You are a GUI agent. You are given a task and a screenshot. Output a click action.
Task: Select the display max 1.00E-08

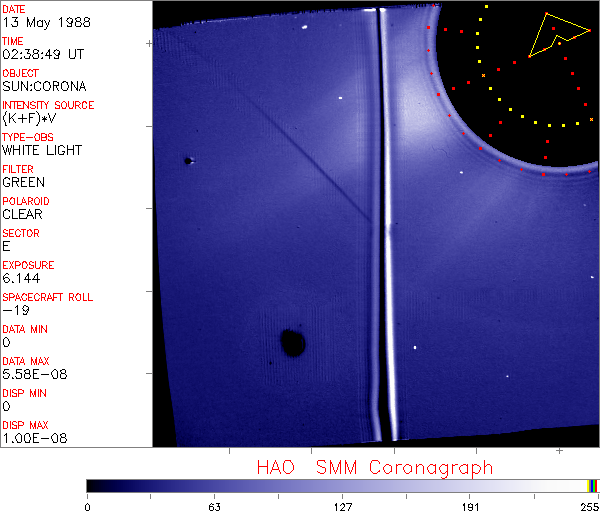click(x=35, y=439)
